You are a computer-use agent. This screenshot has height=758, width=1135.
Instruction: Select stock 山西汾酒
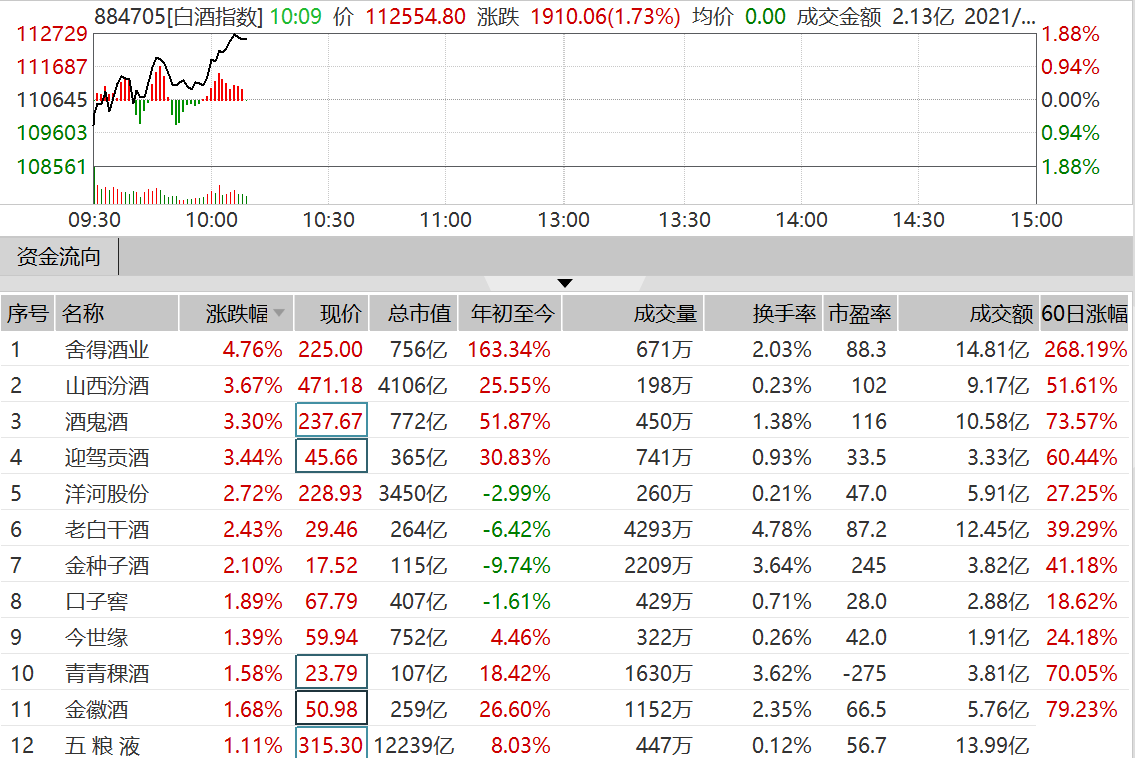(x=107, y=386)
